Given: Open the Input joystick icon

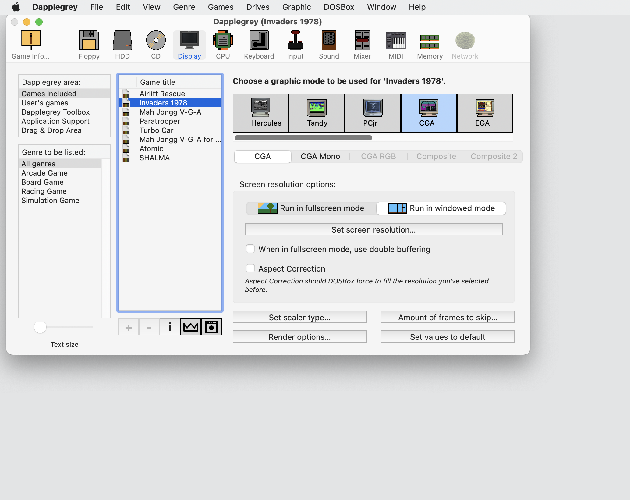Looking at the screenshot, I should tap(296, 44).
